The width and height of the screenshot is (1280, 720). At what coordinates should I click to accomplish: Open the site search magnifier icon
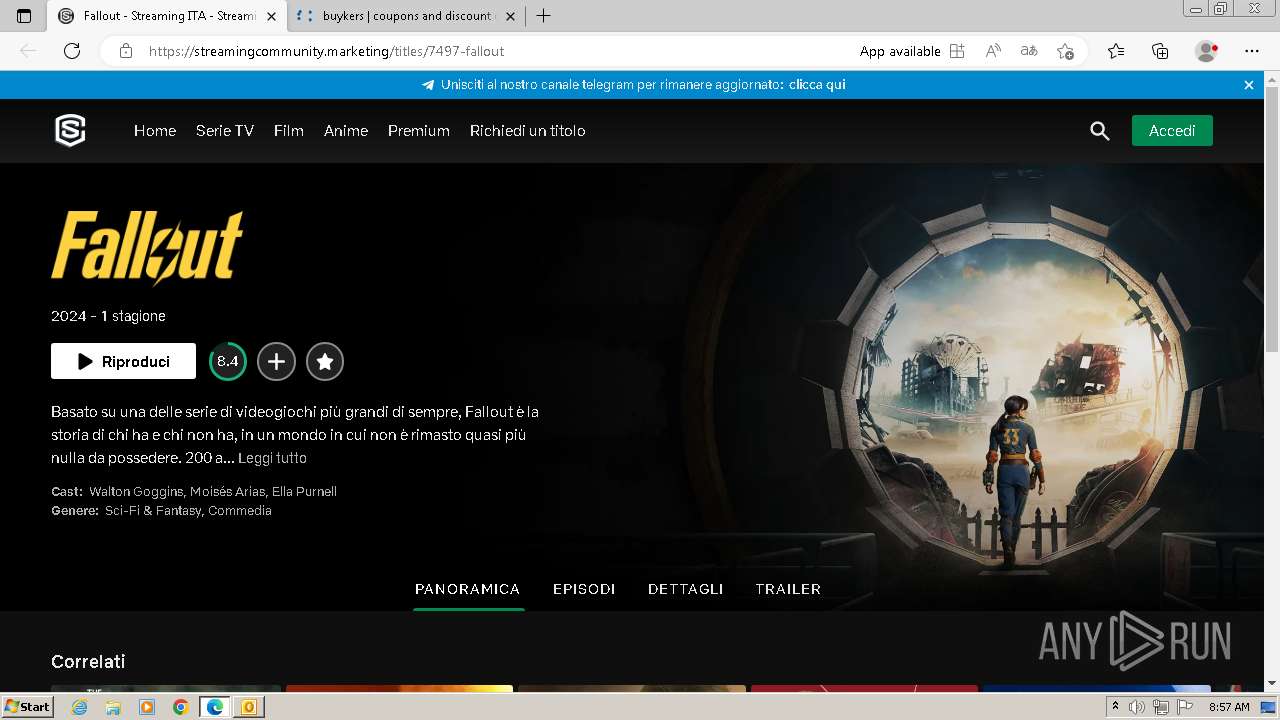coord(1100,131)
